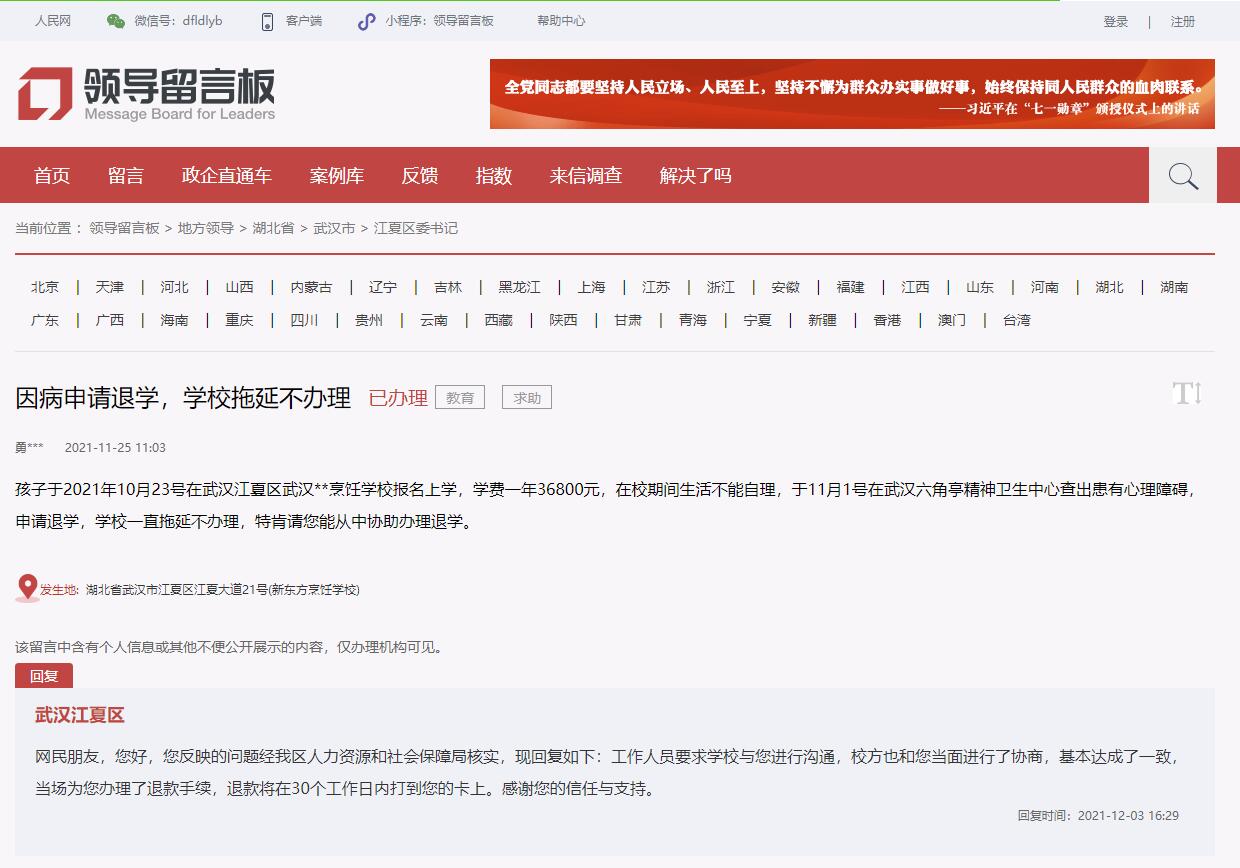Go to 案例库 in navigation bar
This screenshot has width=1240, height=868.
(x=337, y=176)
